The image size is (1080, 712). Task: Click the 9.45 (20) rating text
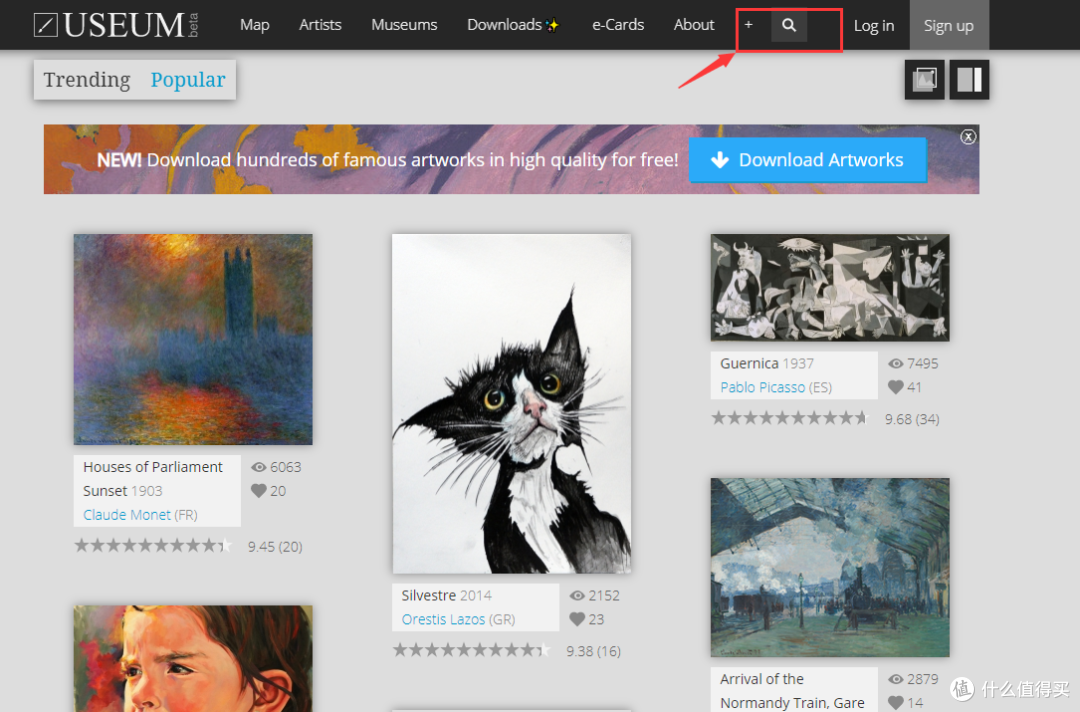(x=275, y=547)
